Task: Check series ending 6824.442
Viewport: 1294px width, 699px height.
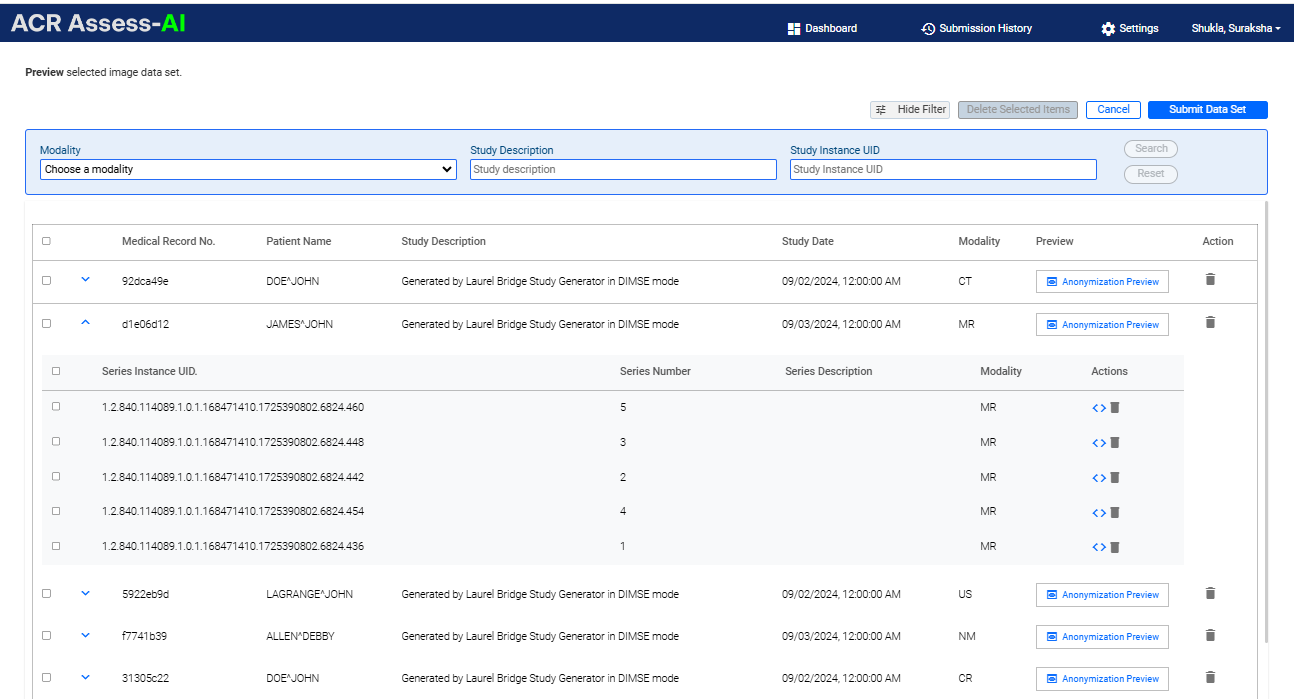Action: click(56, 476)
